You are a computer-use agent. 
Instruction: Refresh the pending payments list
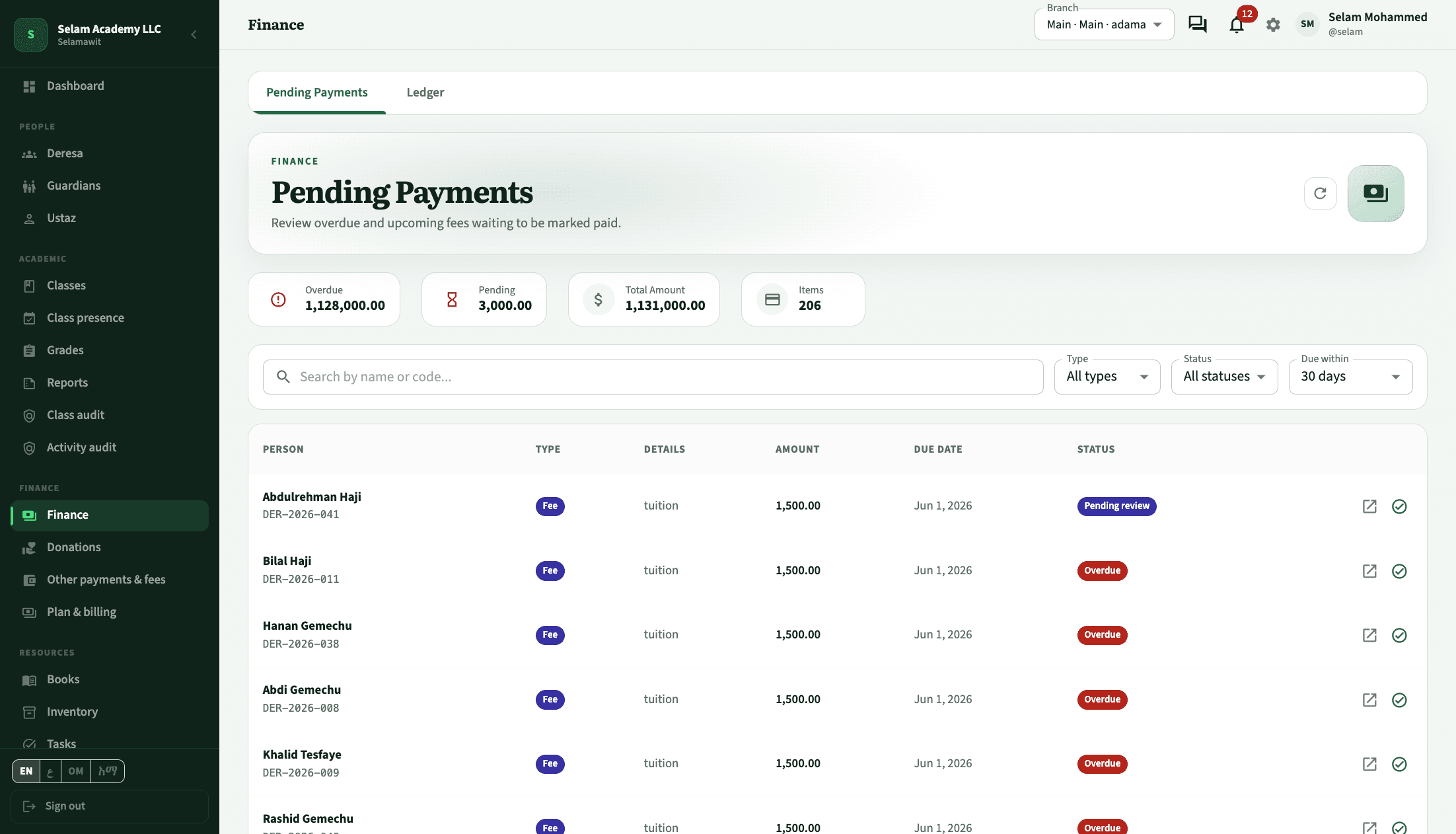(1320, 193)
